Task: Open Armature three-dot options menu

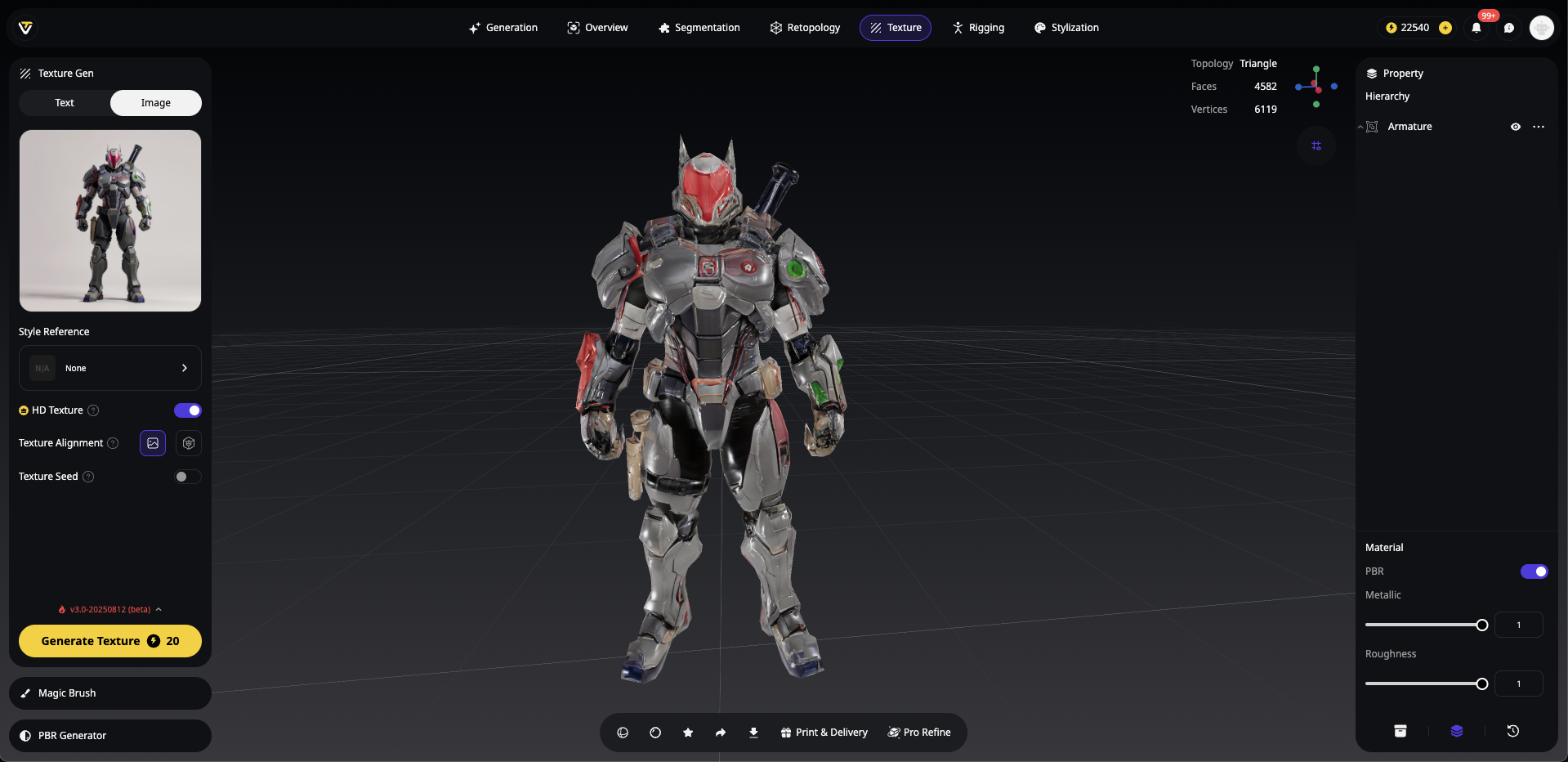Action: tap(1539, 127)
